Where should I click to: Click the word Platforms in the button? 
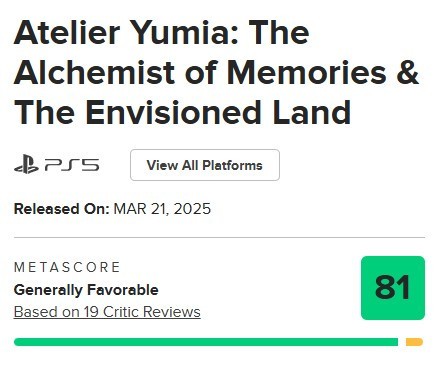(232, 165)
